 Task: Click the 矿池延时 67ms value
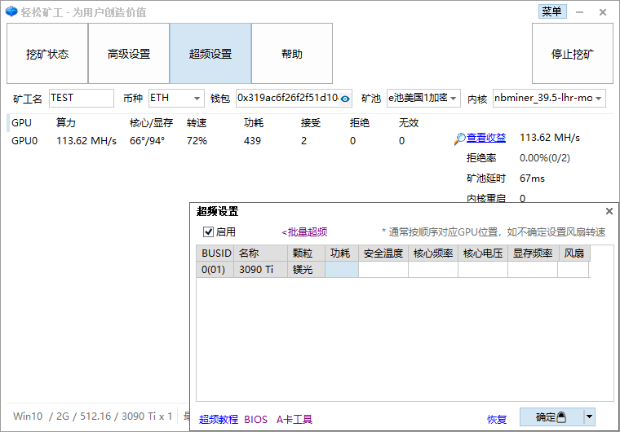click(x=532, y=179)
